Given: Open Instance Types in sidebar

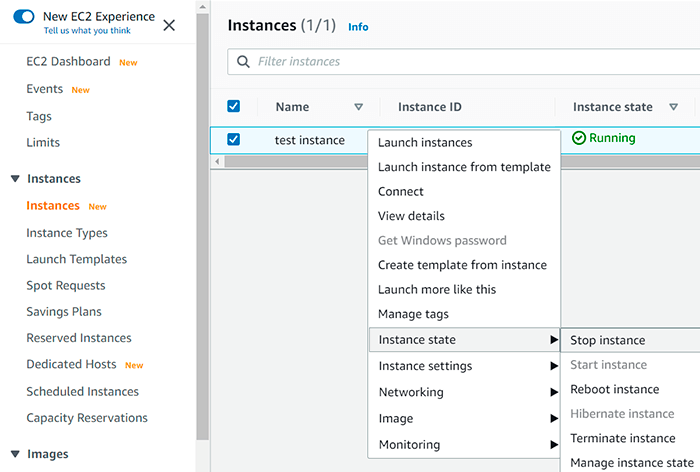Looking at the screenshot, I should click(67, 233).
